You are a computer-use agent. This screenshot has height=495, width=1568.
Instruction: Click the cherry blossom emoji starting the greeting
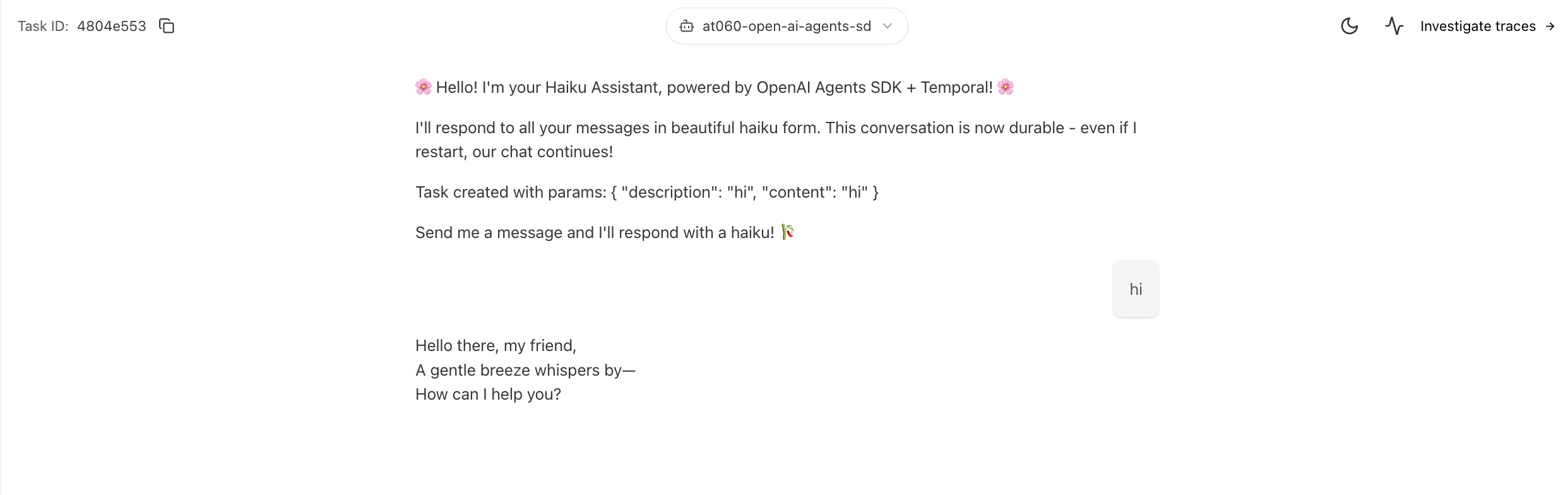(x=423, y=87)
